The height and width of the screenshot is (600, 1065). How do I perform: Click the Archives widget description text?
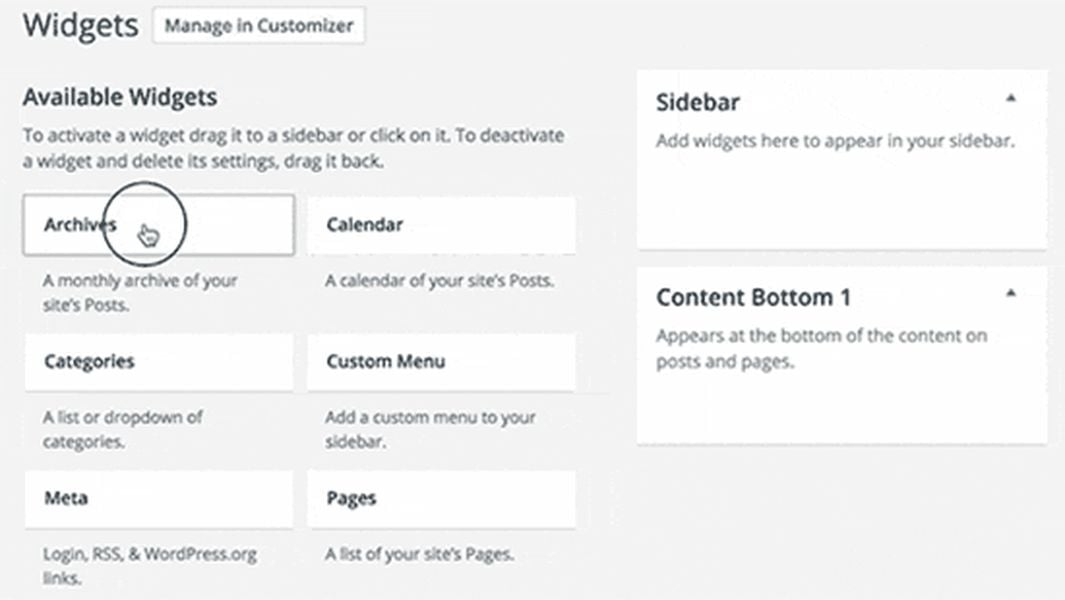(140, 292)
